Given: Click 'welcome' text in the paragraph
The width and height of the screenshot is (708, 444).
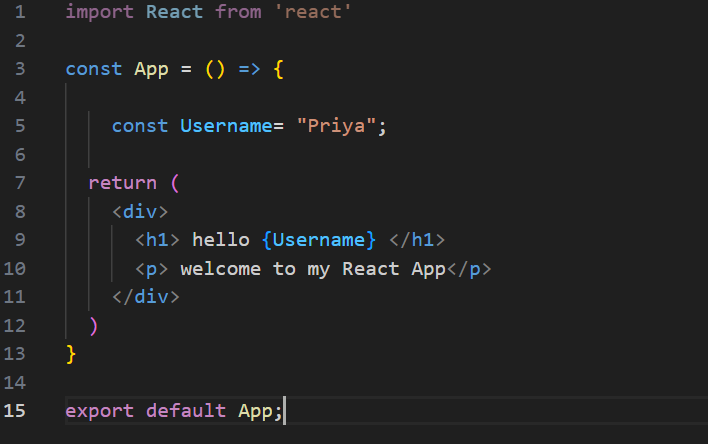Looking at the screenshot, I should click(x=221, y=269).
